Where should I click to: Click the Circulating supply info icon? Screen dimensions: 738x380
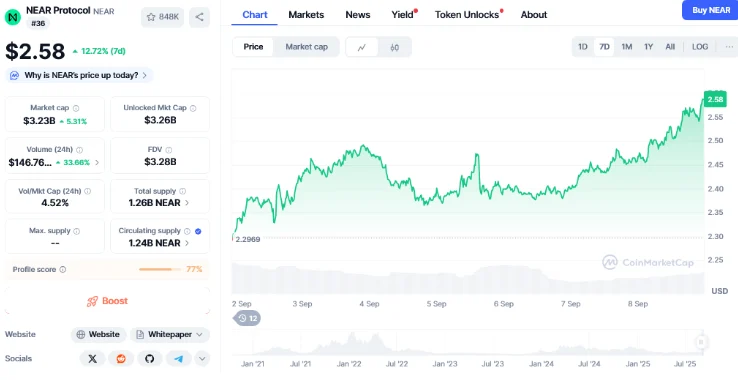click(187, 231)
